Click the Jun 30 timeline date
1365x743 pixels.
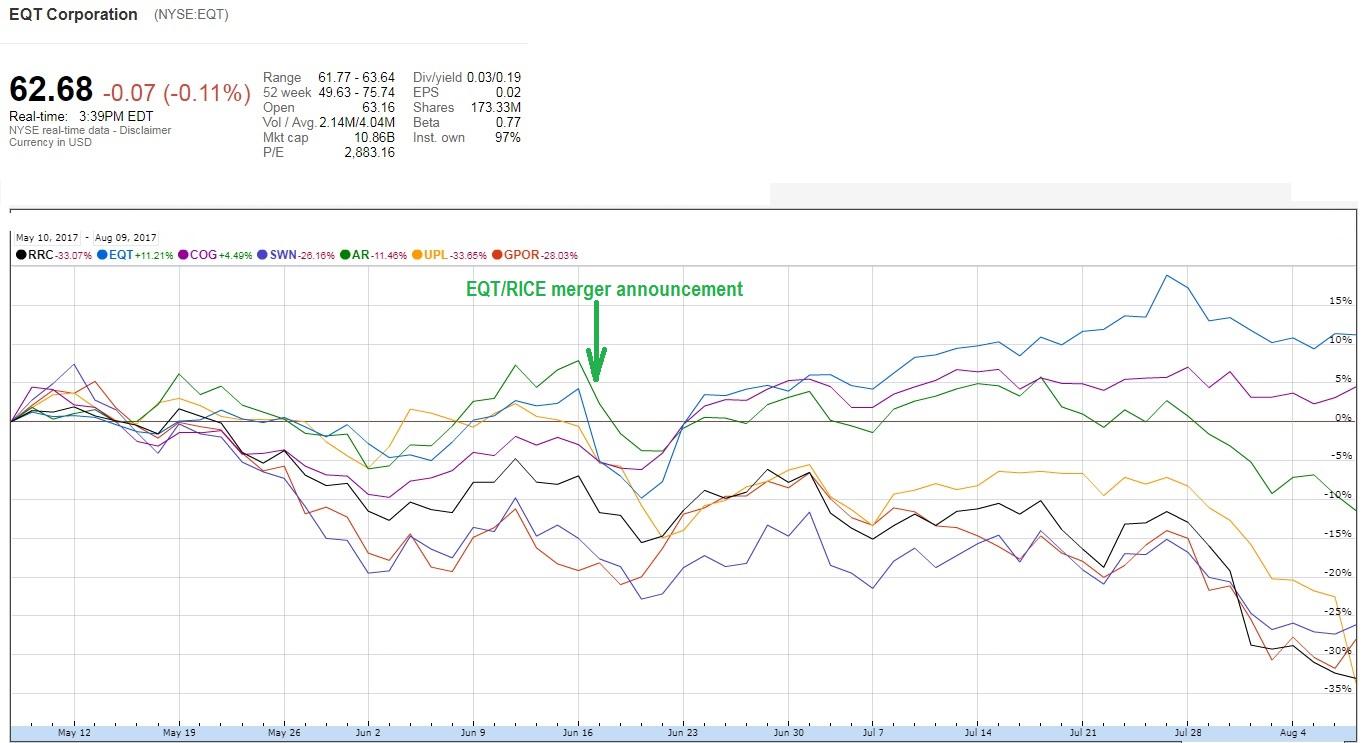point(788,733)
